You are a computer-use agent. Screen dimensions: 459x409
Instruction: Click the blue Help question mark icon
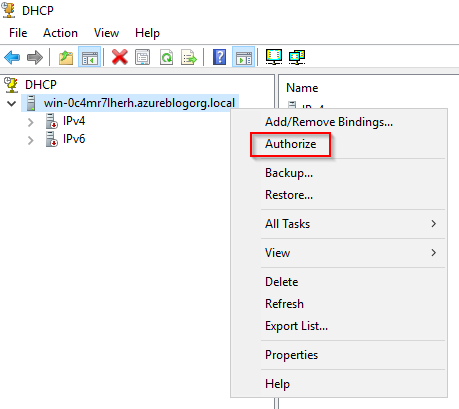pos(220,57)
